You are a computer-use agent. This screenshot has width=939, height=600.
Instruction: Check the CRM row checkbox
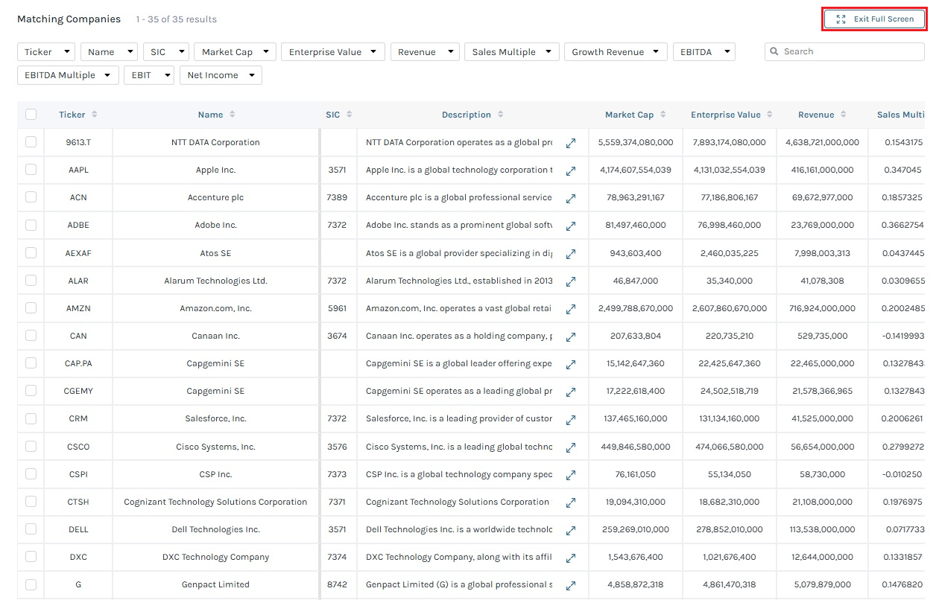coord(31,419)
